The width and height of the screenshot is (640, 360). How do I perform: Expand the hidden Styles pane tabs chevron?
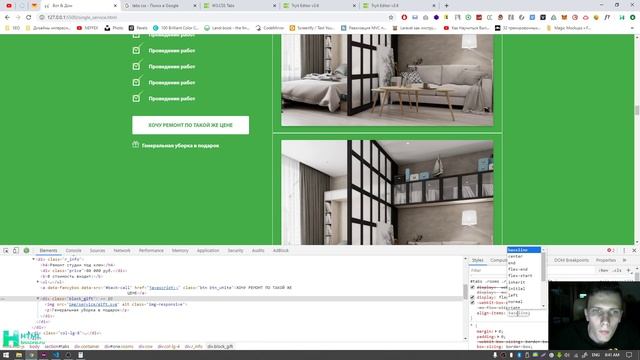coord(624,260)
